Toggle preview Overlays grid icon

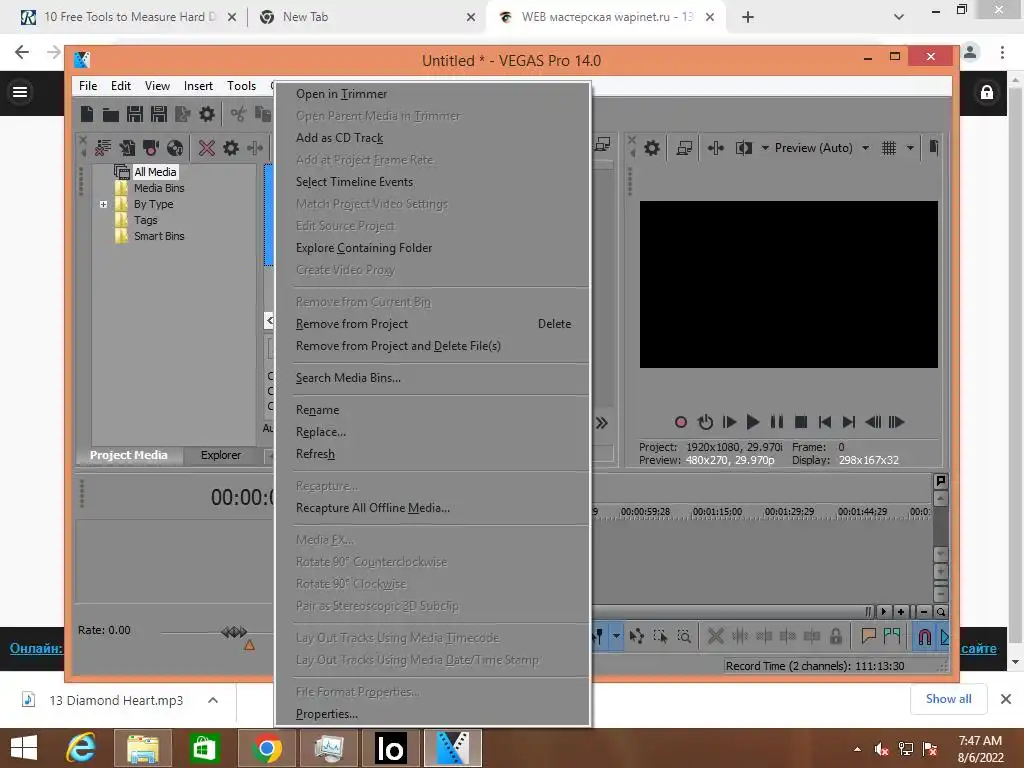click(x=889, y=148)
